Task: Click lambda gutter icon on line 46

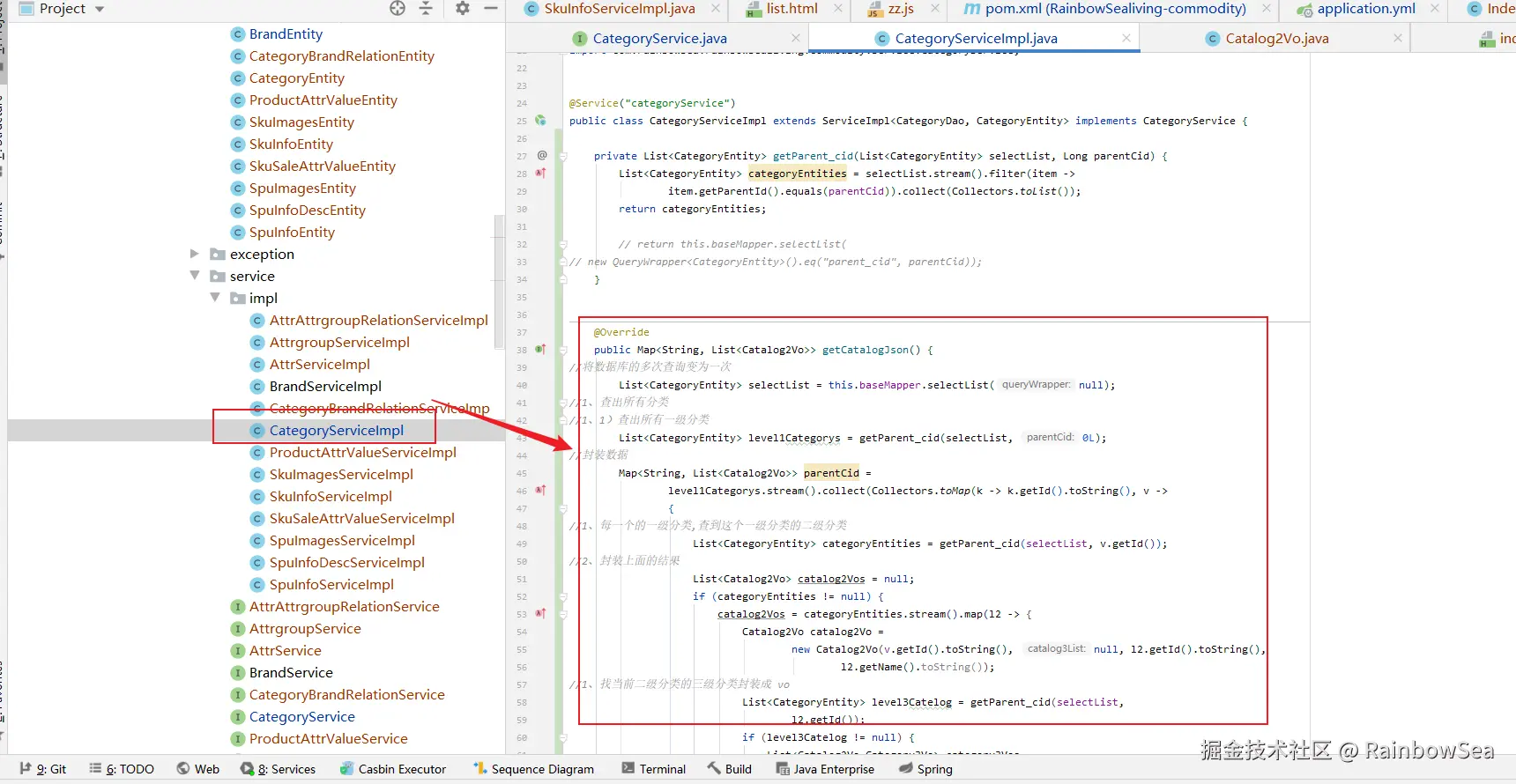Action: coord(540,490)
